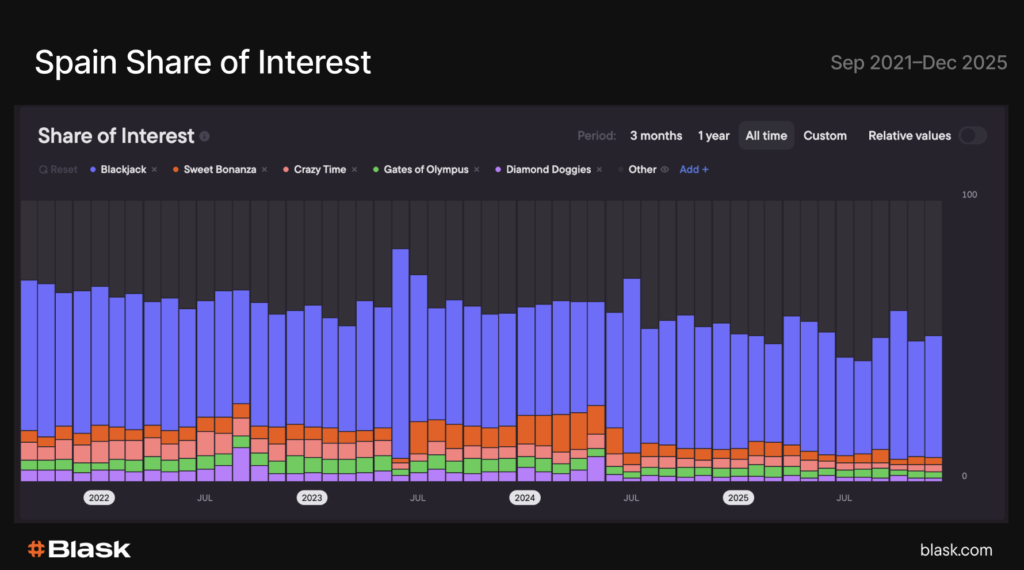Click the 2022 label on the time axis
The image size is (1024, 570).
98,497
